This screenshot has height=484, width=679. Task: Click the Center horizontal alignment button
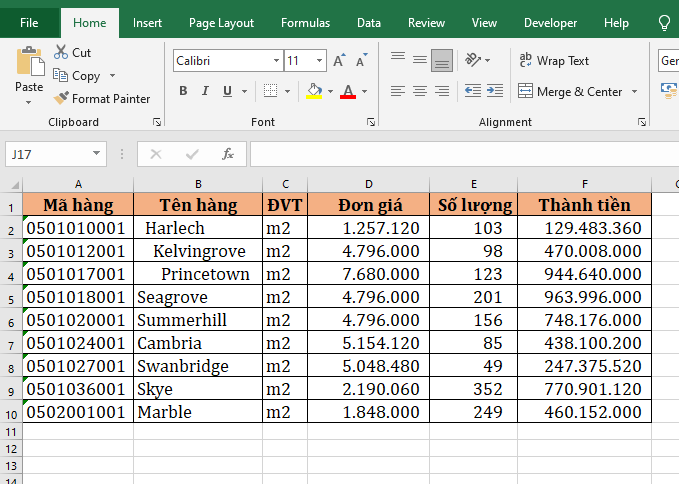coord(420,92)
